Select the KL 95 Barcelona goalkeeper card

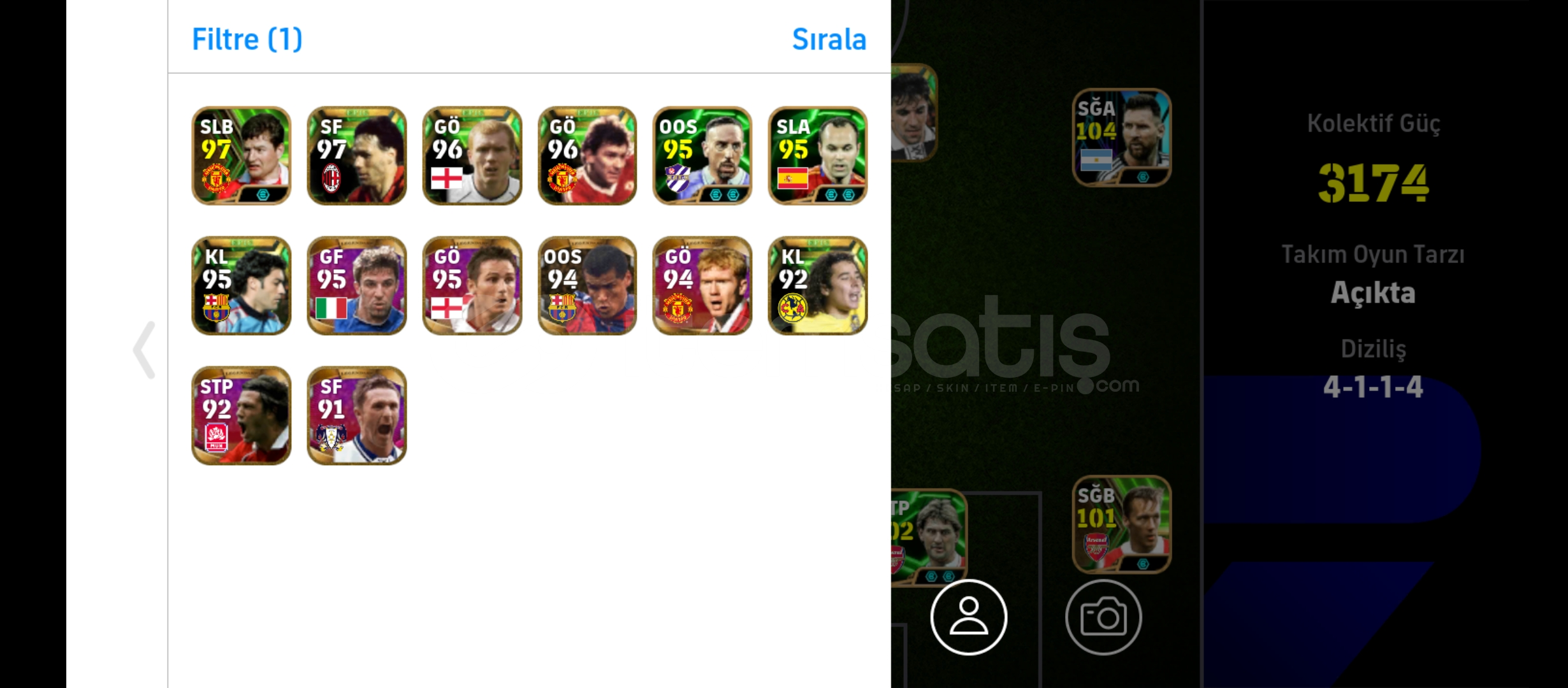pyautogui.click(x=241, y=285)
